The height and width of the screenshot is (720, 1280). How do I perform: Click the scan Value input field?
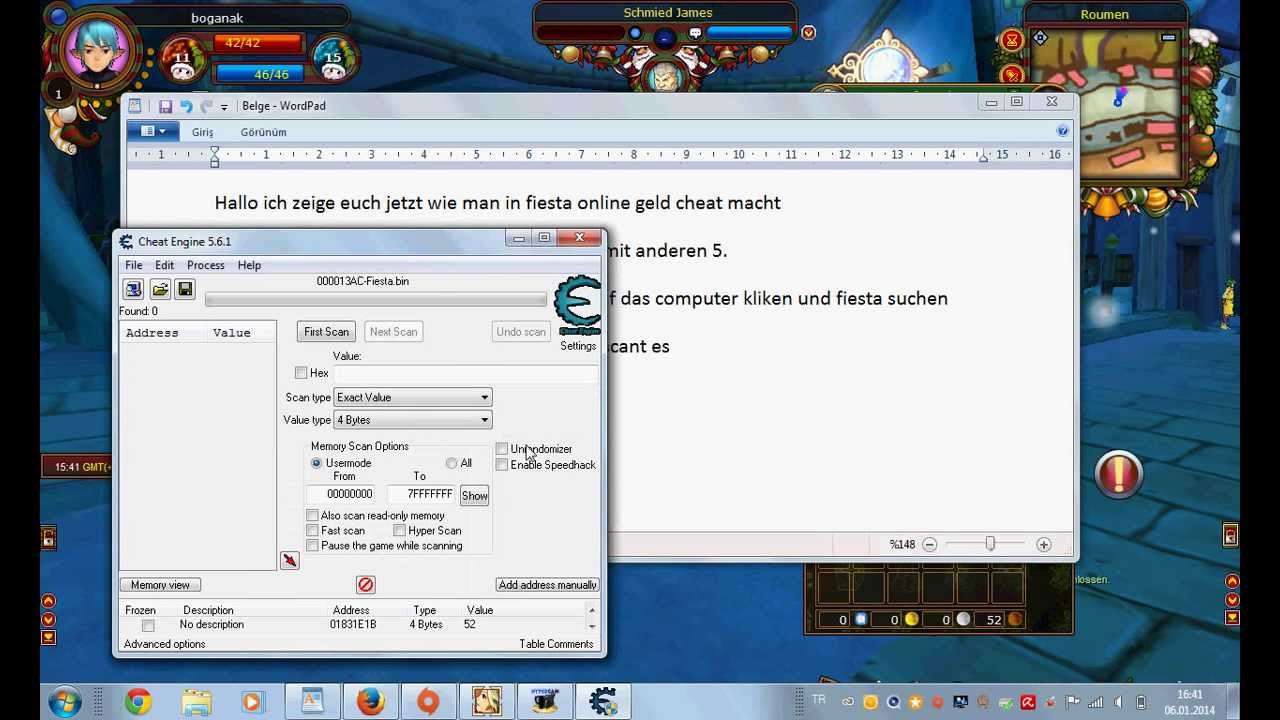465,373
